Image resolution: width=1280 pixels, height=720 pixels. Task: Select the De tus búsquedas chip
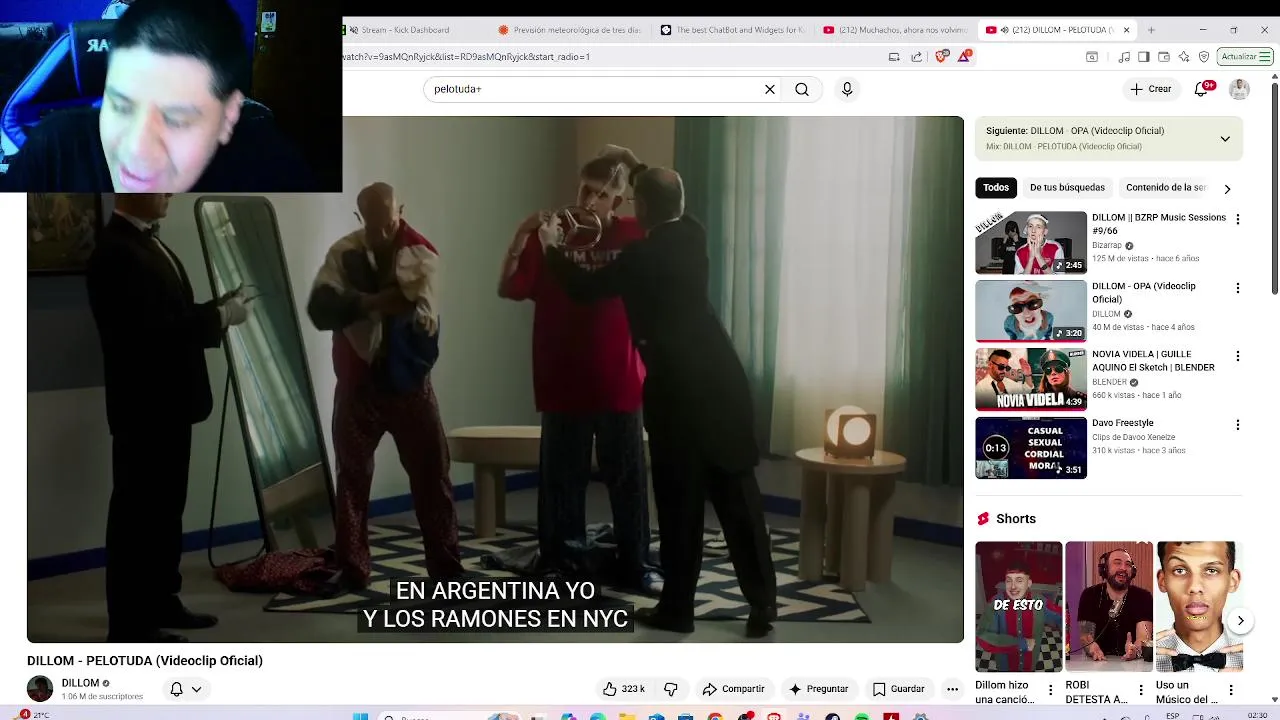pos(1067,188)
